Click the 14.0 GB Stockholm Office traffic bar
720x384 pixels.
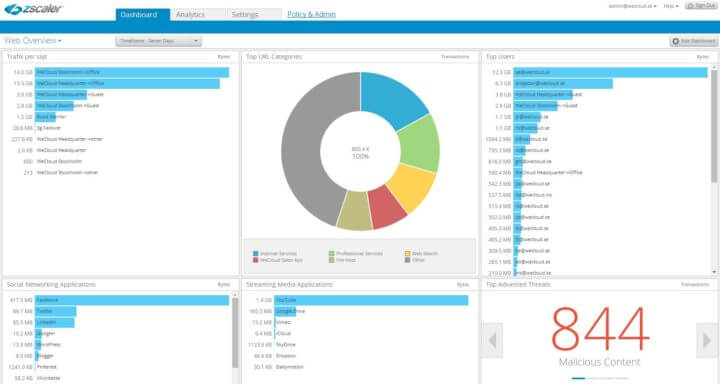tap(132, 72)
